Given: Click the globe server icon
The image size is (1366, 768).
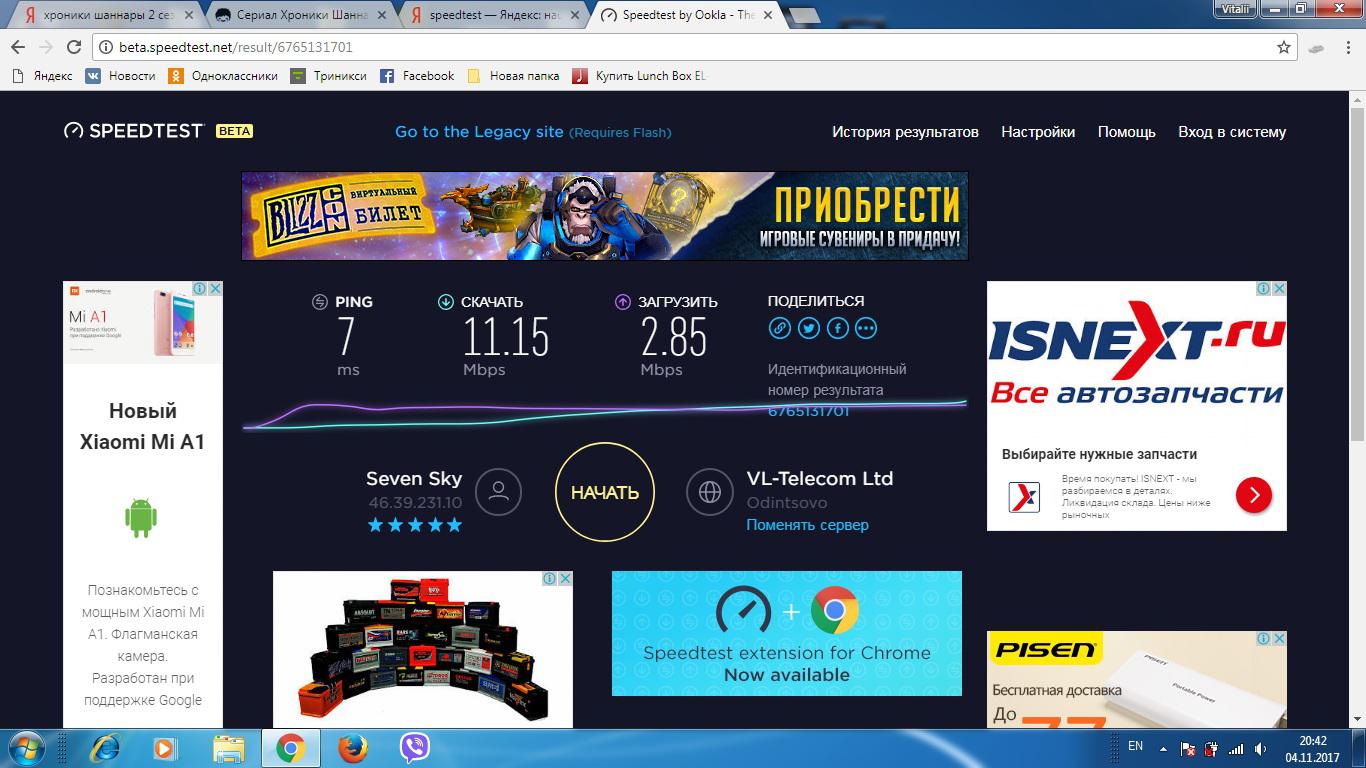Looking at the screenshot, I should tap(710, 492).
